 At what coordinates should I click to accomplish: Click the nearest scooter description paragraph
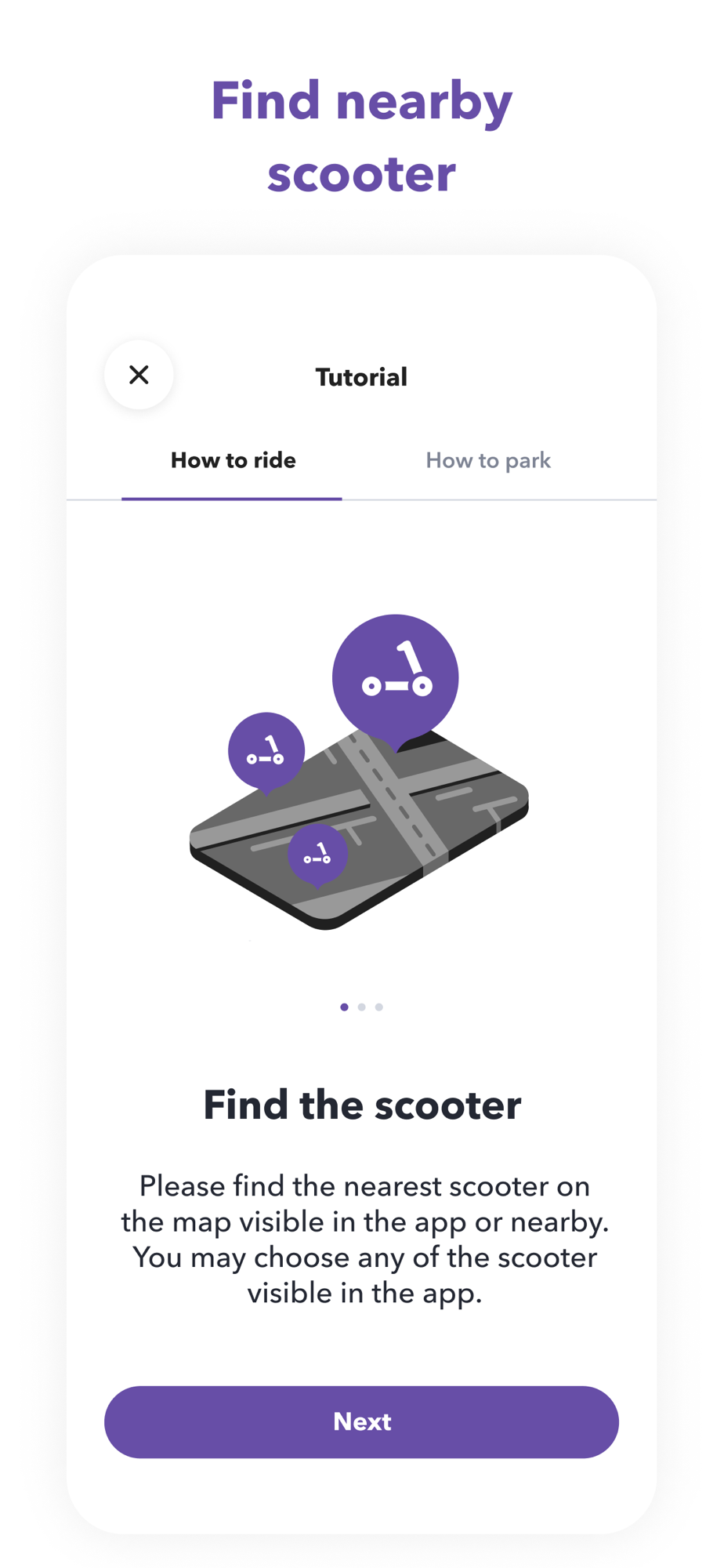(364, 1240)
